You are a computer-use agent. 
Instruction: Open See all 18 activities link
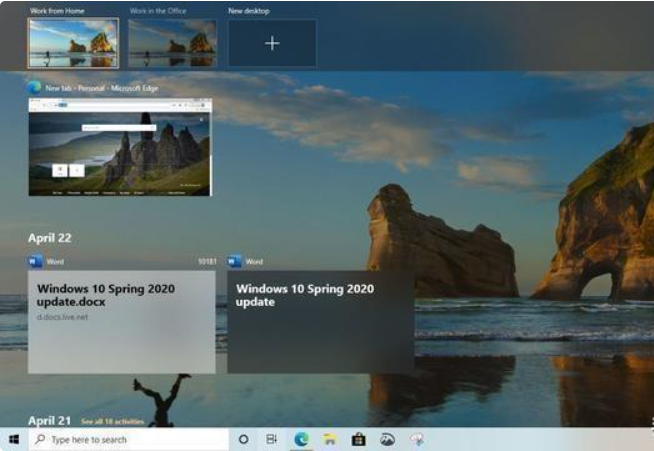(113, 422)
